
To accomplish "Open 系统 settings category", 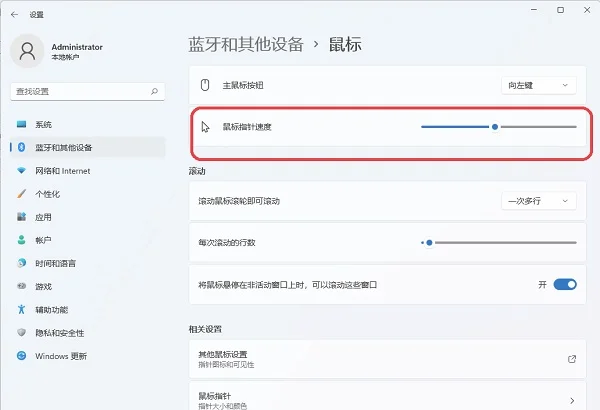I will [88, 124].
